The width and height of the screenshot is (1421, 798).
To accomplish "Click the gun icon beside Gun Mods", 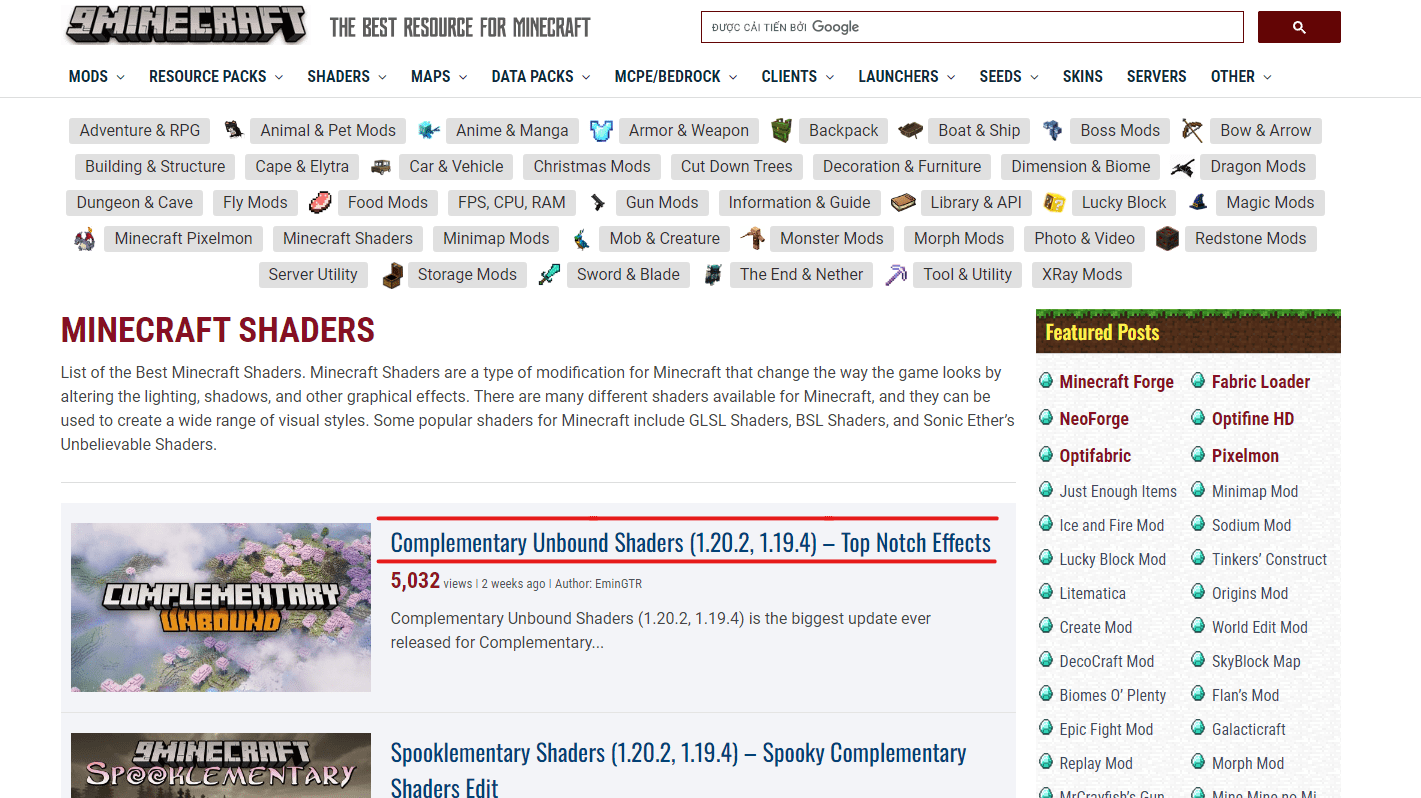I will [598, 202].
